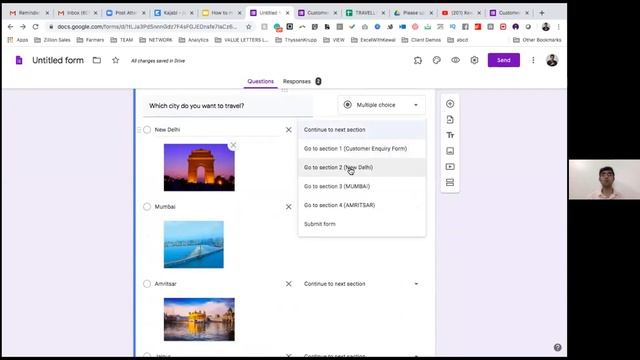
Task: Click the Untitled form title
Action: pyautogui.click(x=58, y=60)
